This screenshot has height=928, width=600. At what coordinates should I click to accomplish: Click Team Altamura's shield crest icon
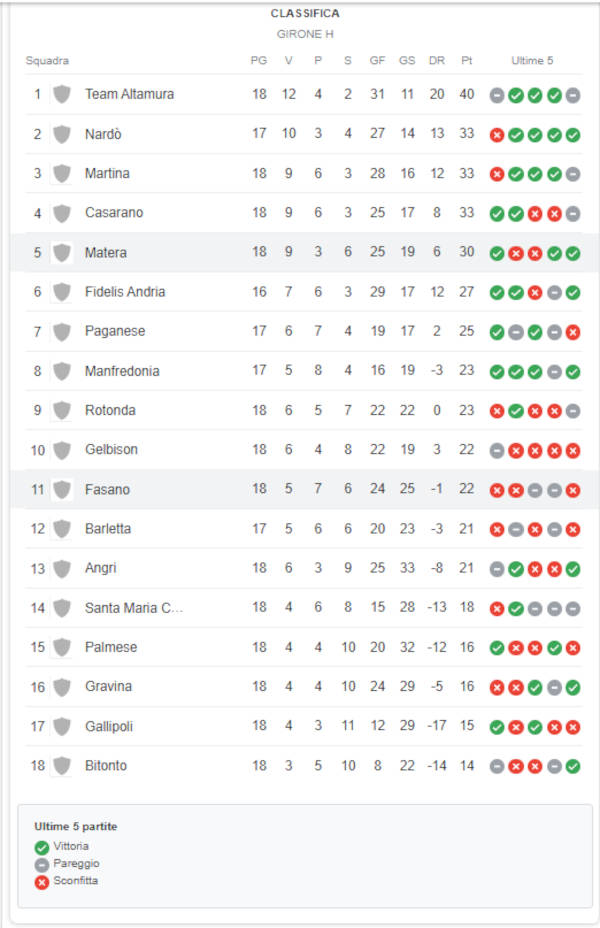62,94
